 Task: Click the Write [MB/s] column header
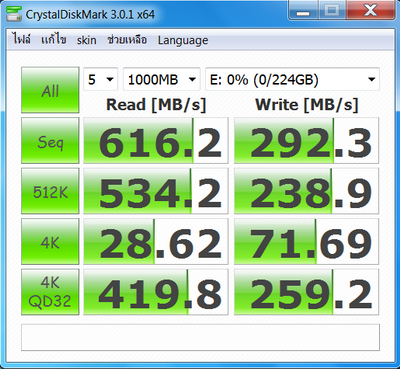[x=307, y=105]
